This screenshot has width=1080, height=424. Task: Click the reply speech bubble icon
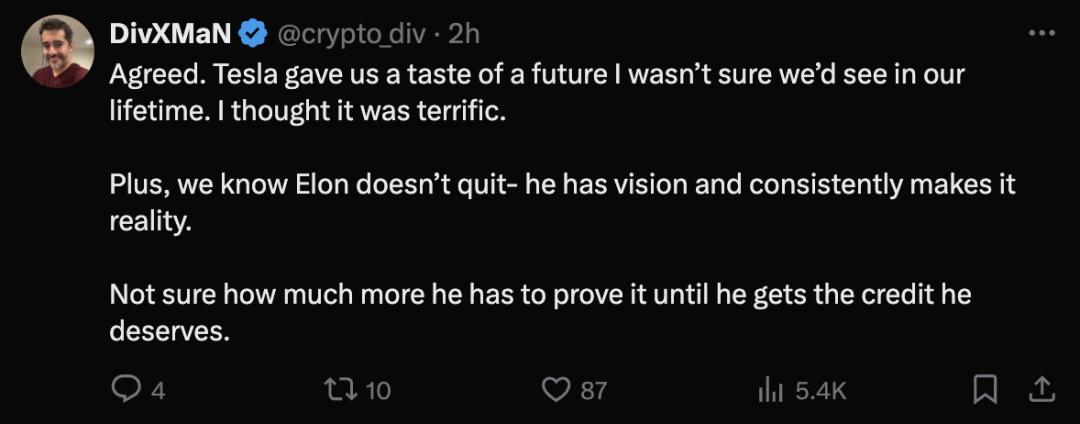pyautogui.click(x=125, y=389)
